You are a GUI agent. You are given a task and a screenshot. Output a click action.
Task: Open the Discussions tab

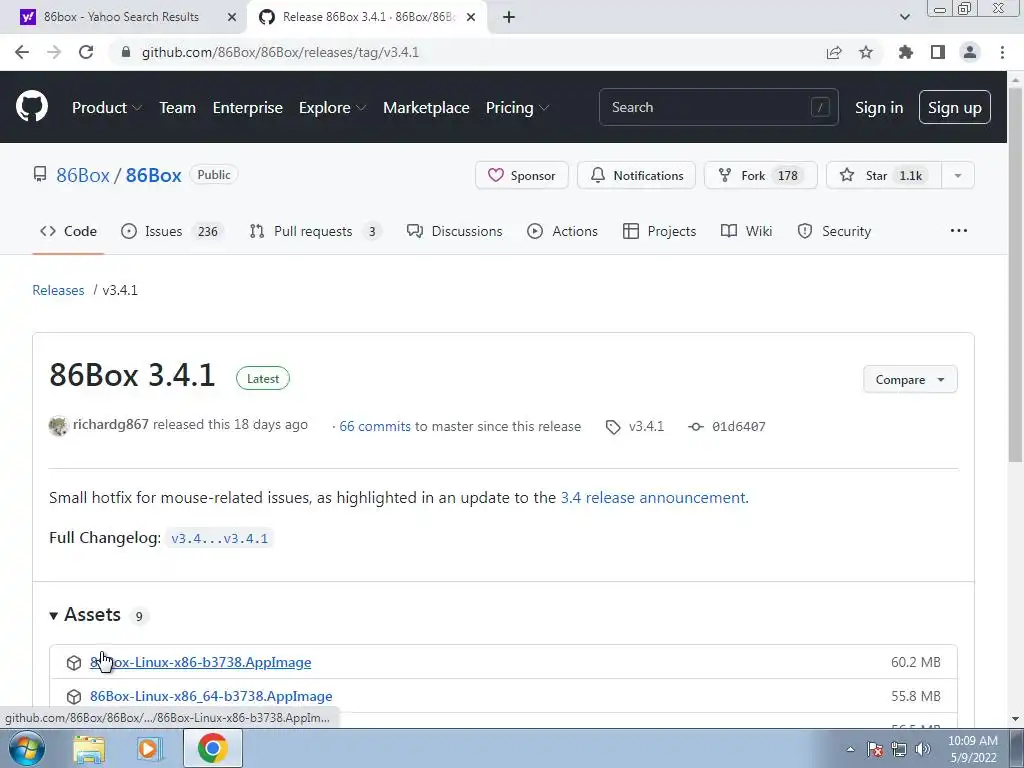click(455, 231)
